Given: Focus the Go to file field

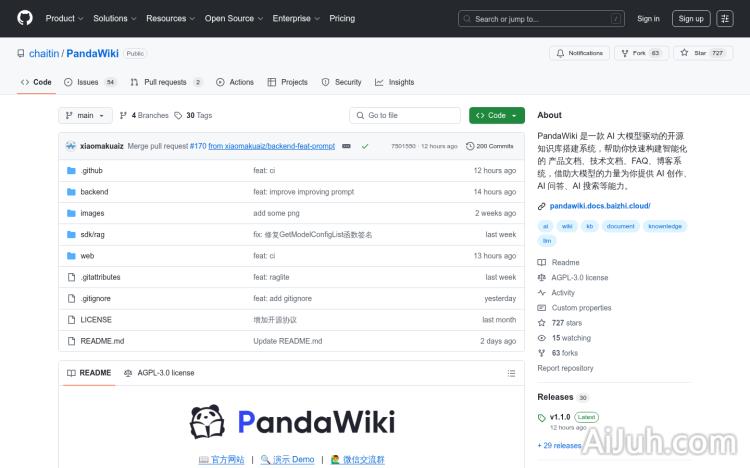Looking at the screenshot, I should pos(405,115).
